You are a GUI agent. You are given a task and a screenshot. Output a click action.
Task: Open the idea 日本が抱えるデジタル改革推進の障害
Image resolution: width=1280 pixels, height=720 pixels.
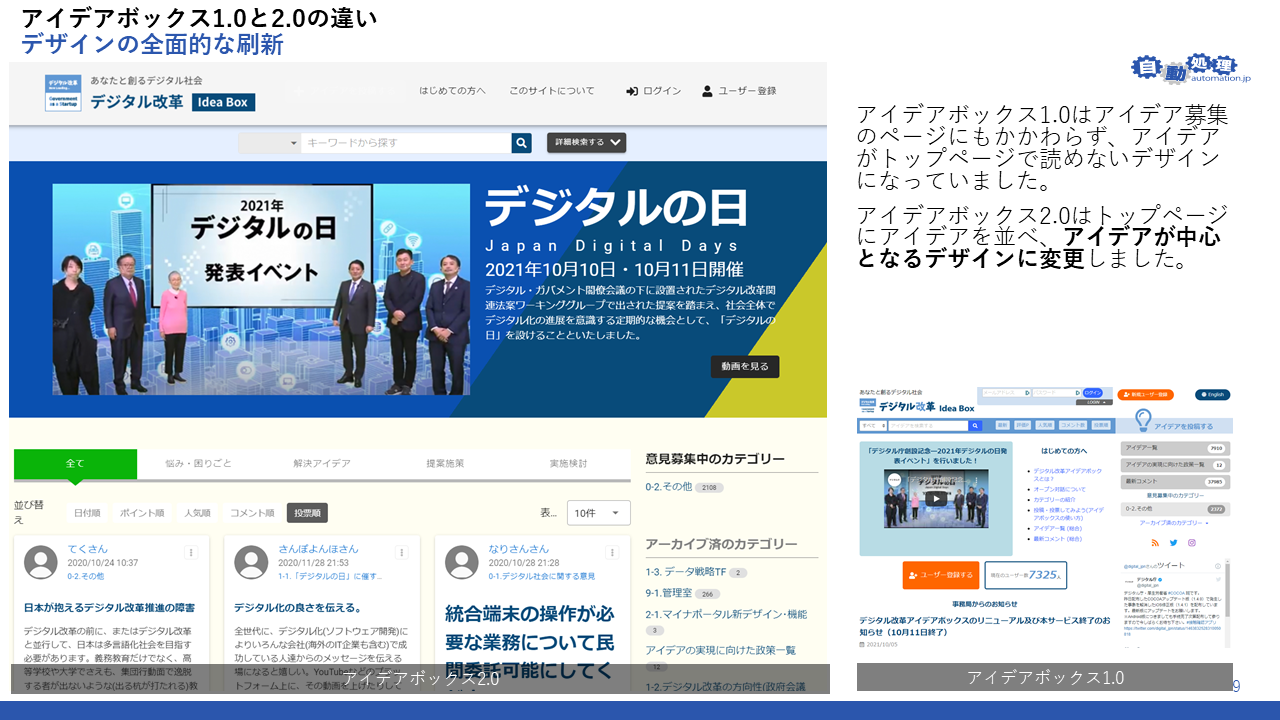109,607
